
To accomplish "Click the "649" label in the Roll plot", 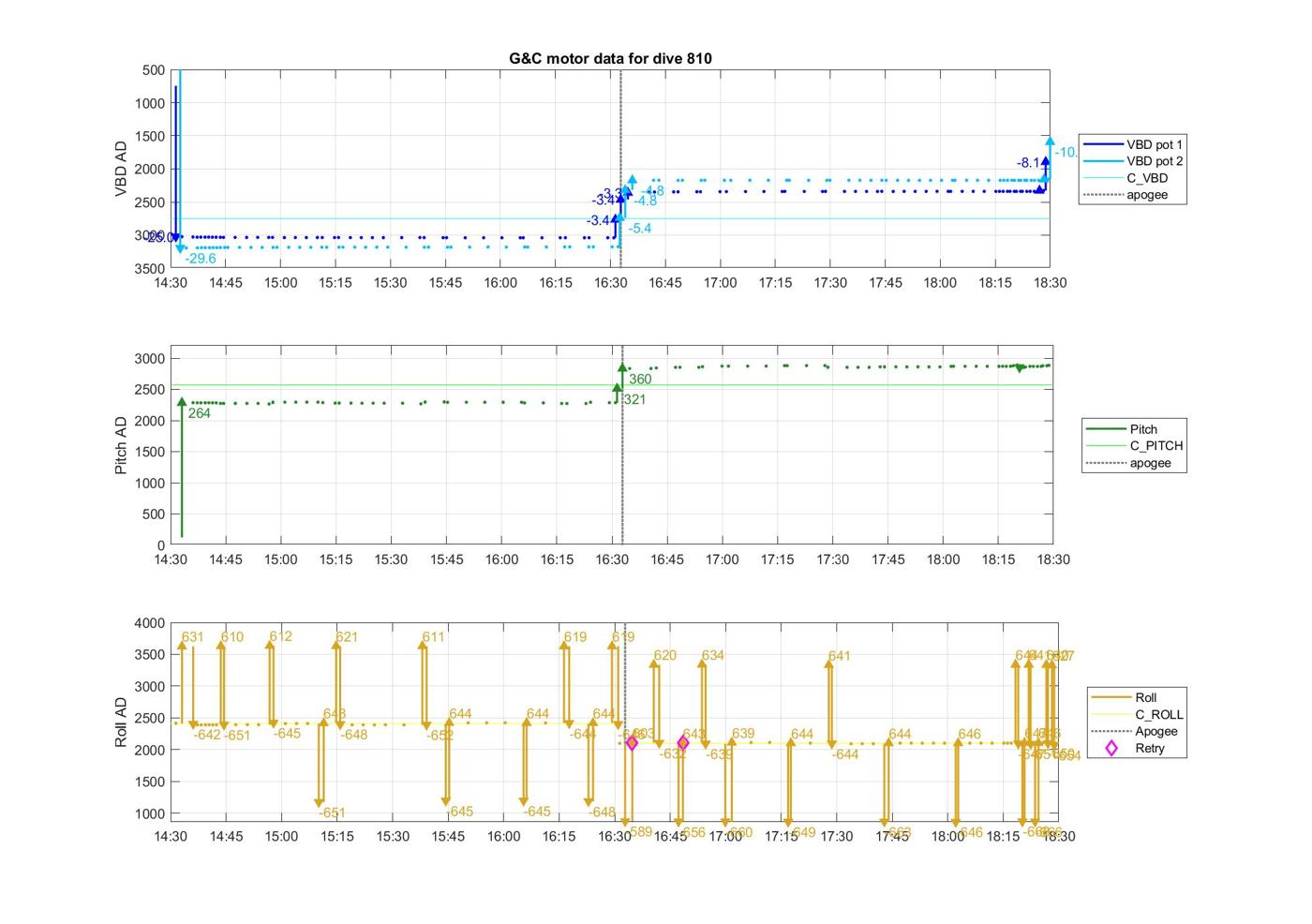I will tap(804, 832).
